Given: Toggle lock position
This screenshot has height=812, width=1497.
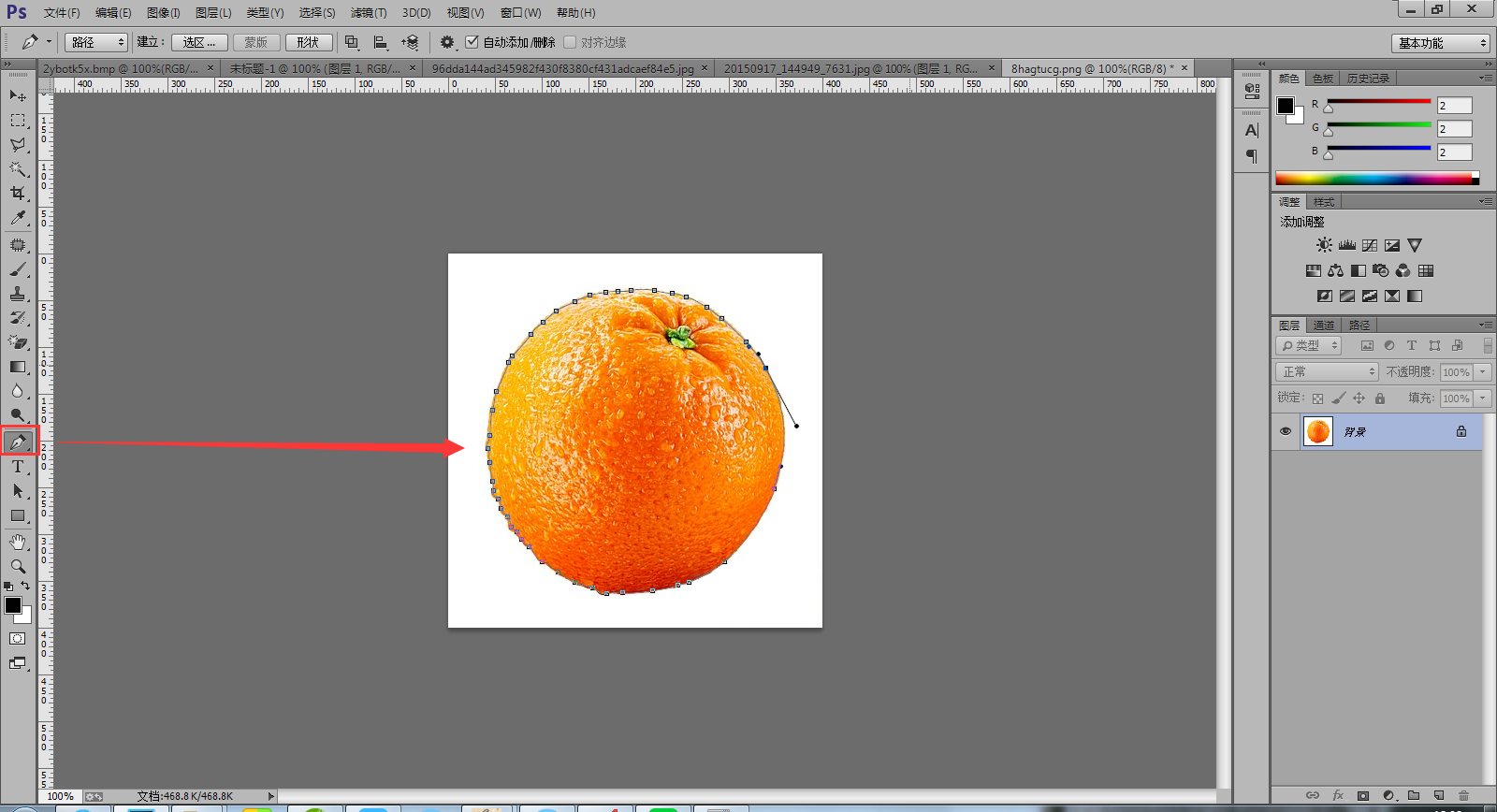Looking at the screenshot, I should pos(1359,399).
